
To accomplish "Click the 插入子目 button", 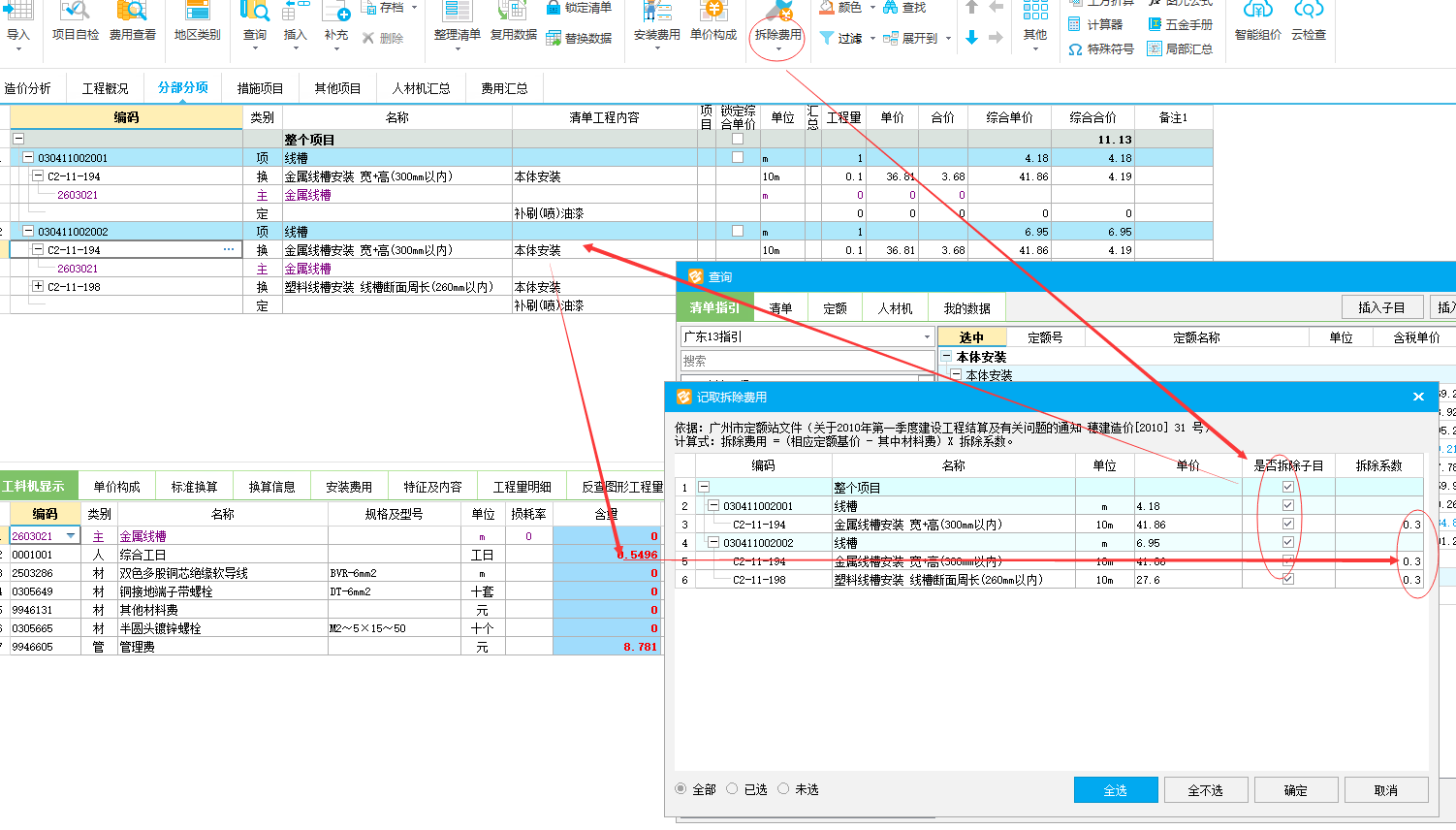I will [1381, 307].
